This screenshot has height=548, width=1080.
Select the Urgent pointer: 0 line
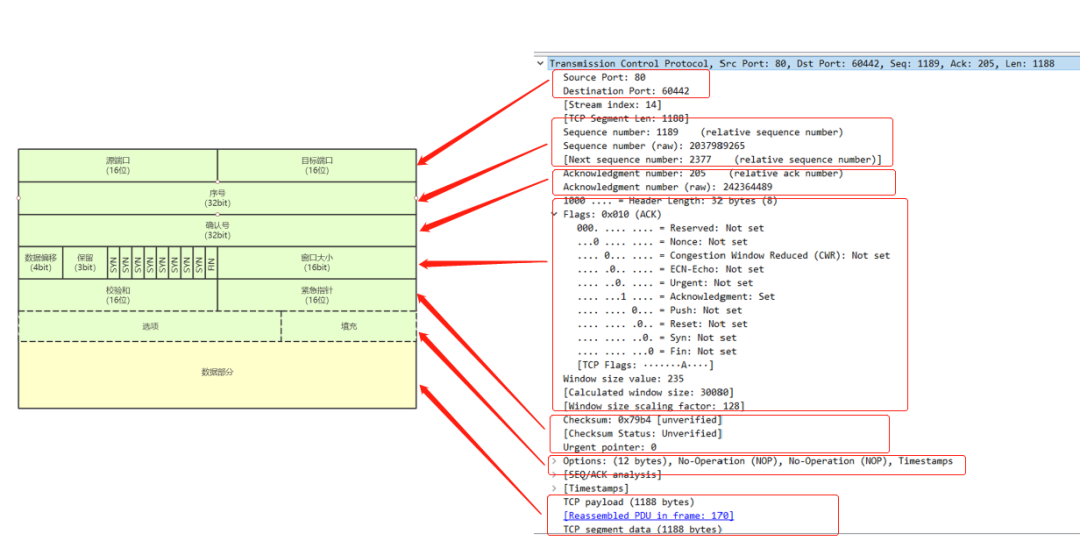[x=610, y=448]
